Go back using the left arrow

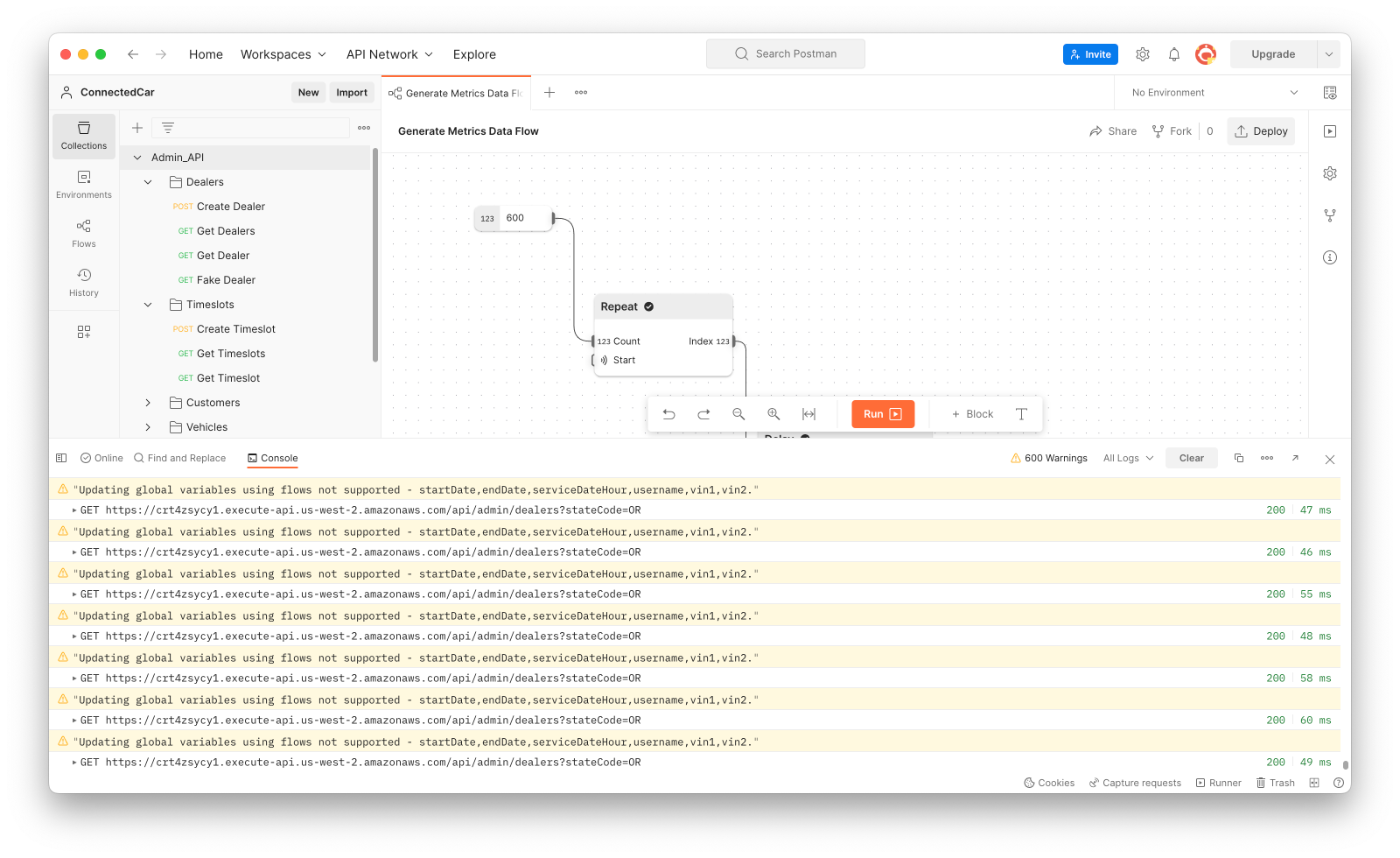point(133,54)
